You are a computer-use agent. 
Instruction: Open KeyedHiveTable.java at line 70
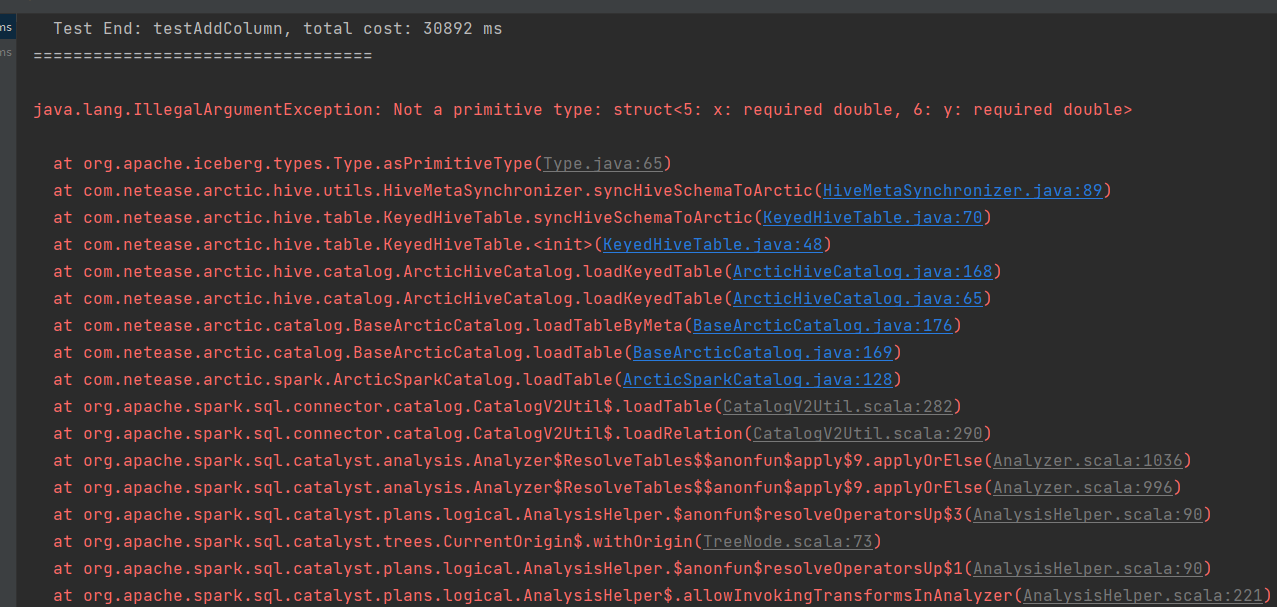[x=871, y=217]
